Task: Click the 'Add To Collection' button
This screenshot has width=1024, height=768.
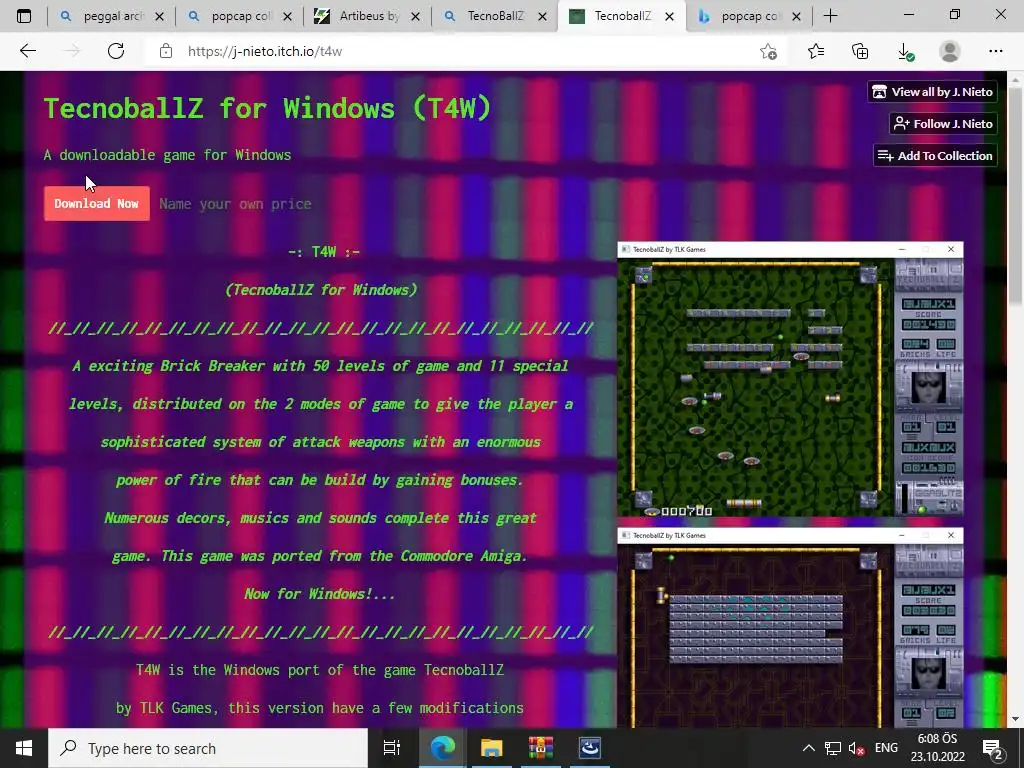Action: pos(935,155)
